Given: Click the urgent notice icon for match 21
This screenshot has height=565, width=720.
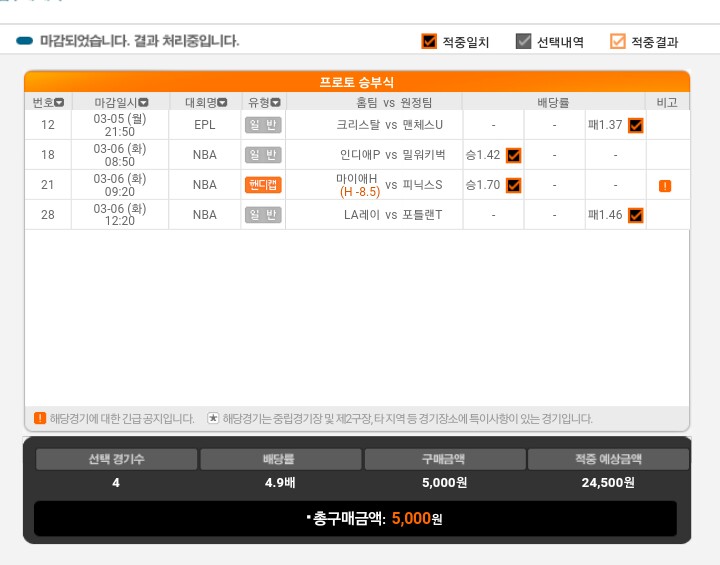Looking at the screenshot, I should click(664, 186).
